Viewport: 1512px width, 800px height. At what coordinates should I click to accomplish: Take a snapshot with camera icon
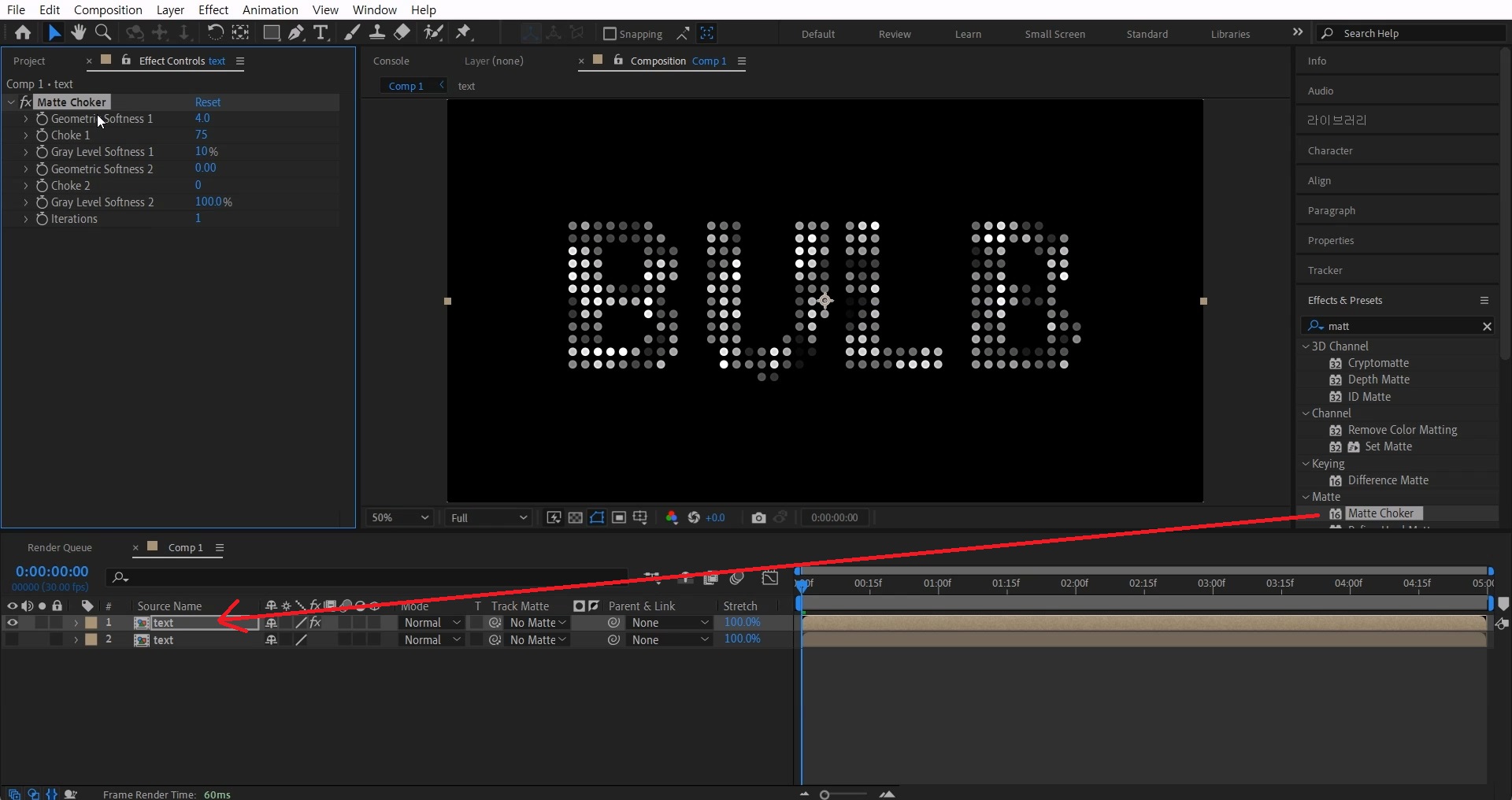coord(758,517)
